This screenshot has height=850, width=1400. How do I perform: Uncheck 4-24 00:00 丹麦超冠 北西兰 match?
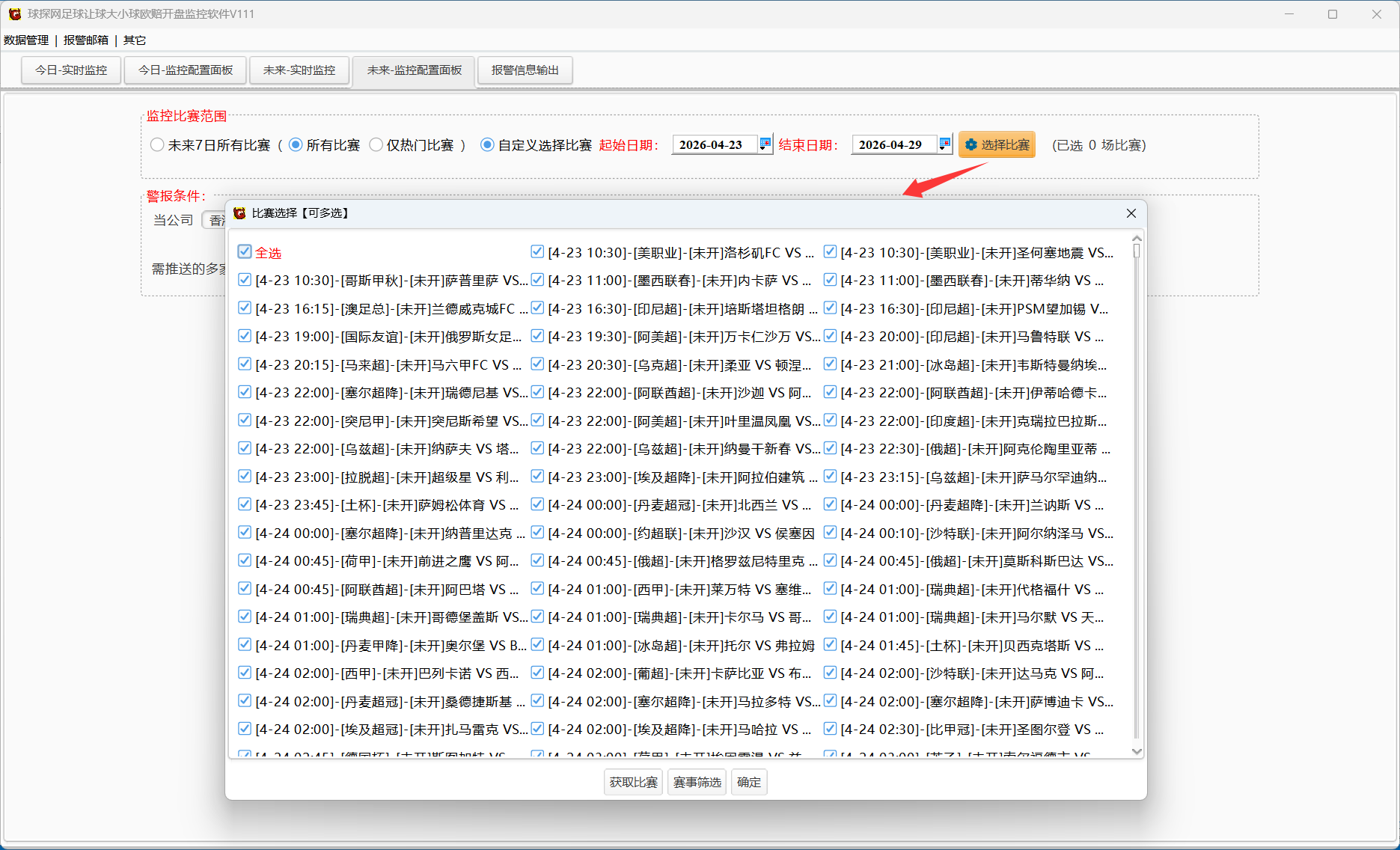pos(537,505)
